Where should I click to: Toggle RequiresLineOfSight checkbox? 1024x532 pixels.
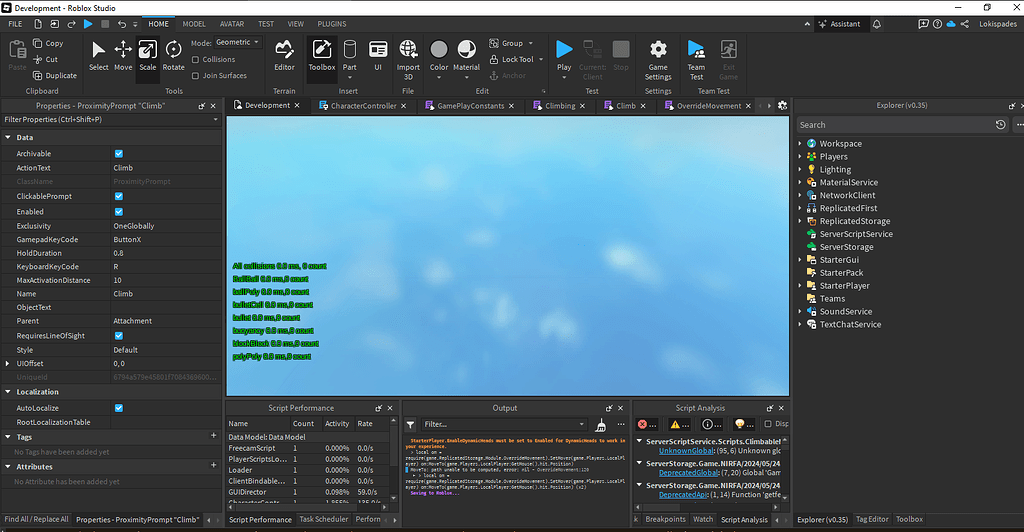pyautogui.click(x=119, y=336)
